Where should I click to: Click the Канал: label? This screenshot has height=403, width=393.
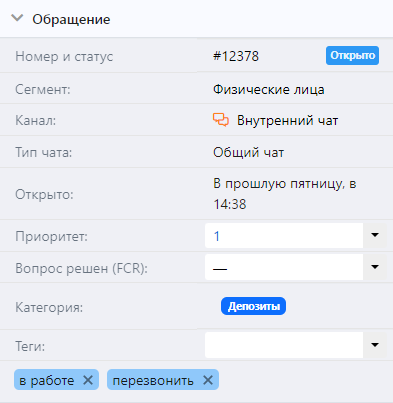point(36,121)
